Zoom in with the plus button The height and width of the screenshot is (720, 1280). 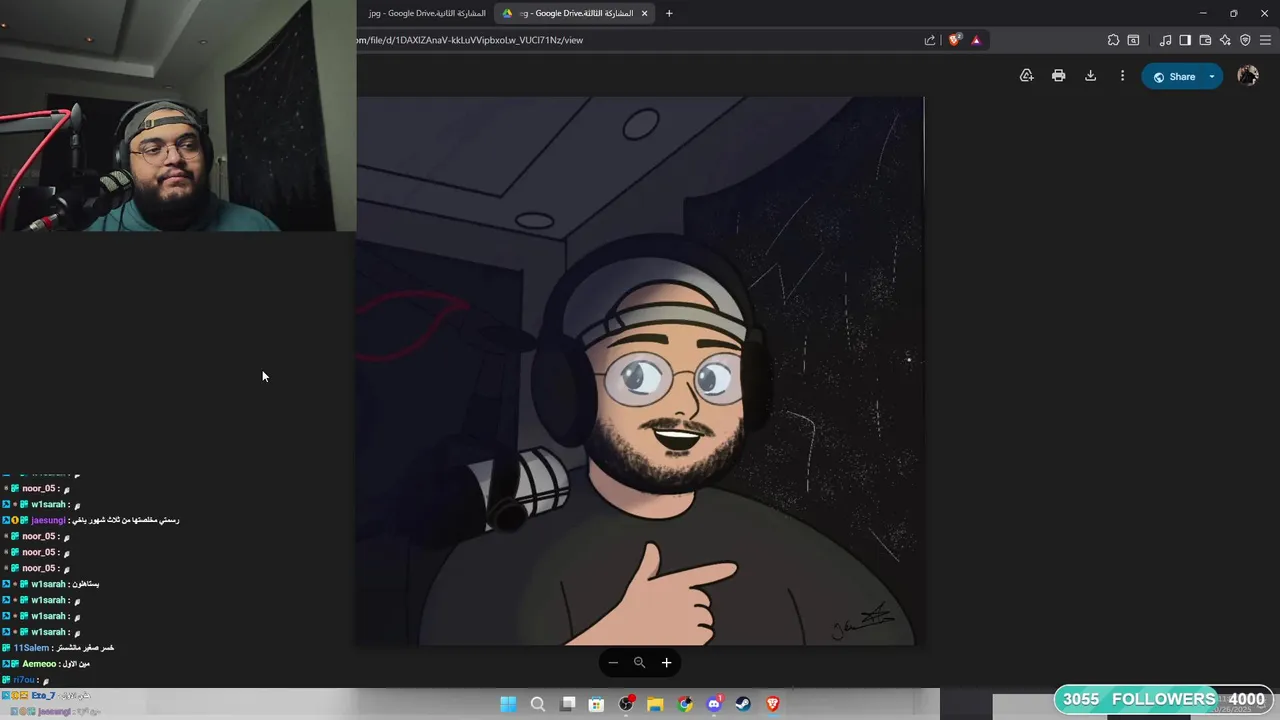click(x=666, y=662)
